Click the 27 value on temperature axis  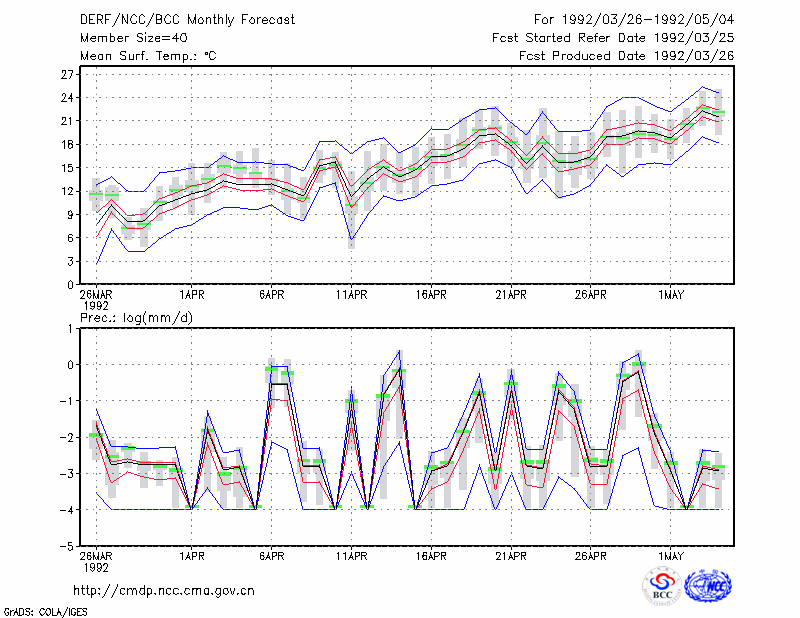point(67,75)
